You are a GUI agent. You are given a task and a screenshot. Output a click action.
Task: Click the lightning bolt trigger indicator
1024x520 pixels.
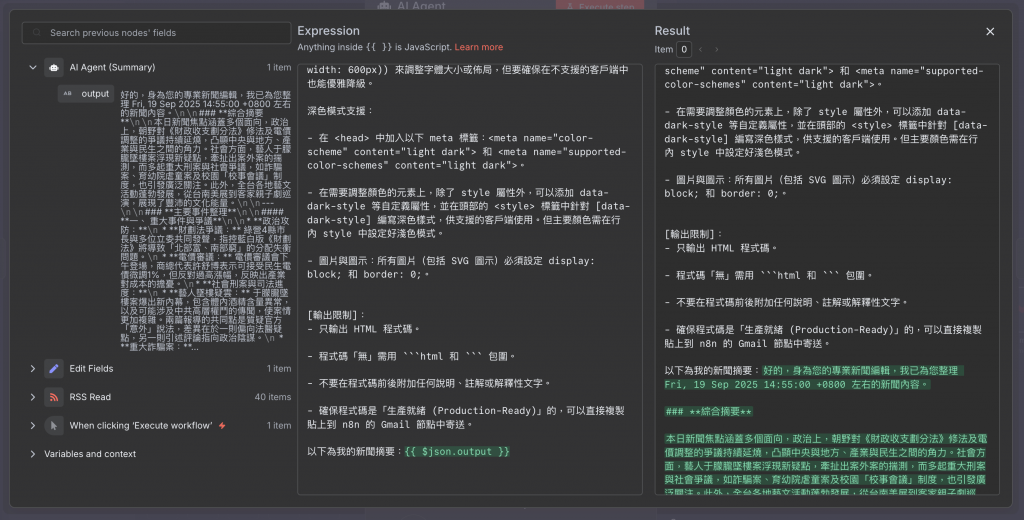coord(222,425)
